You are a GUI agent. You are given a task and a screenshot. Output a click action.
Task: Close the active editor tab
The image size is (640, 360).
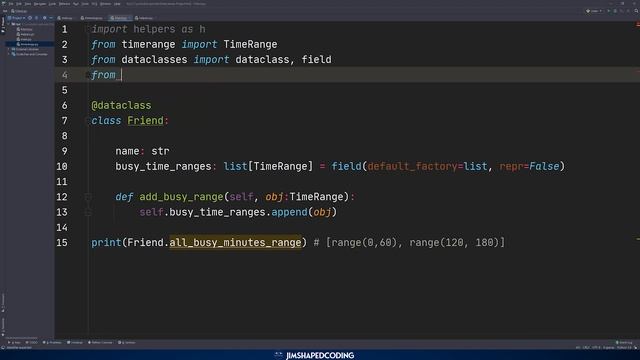pos(129,18)
